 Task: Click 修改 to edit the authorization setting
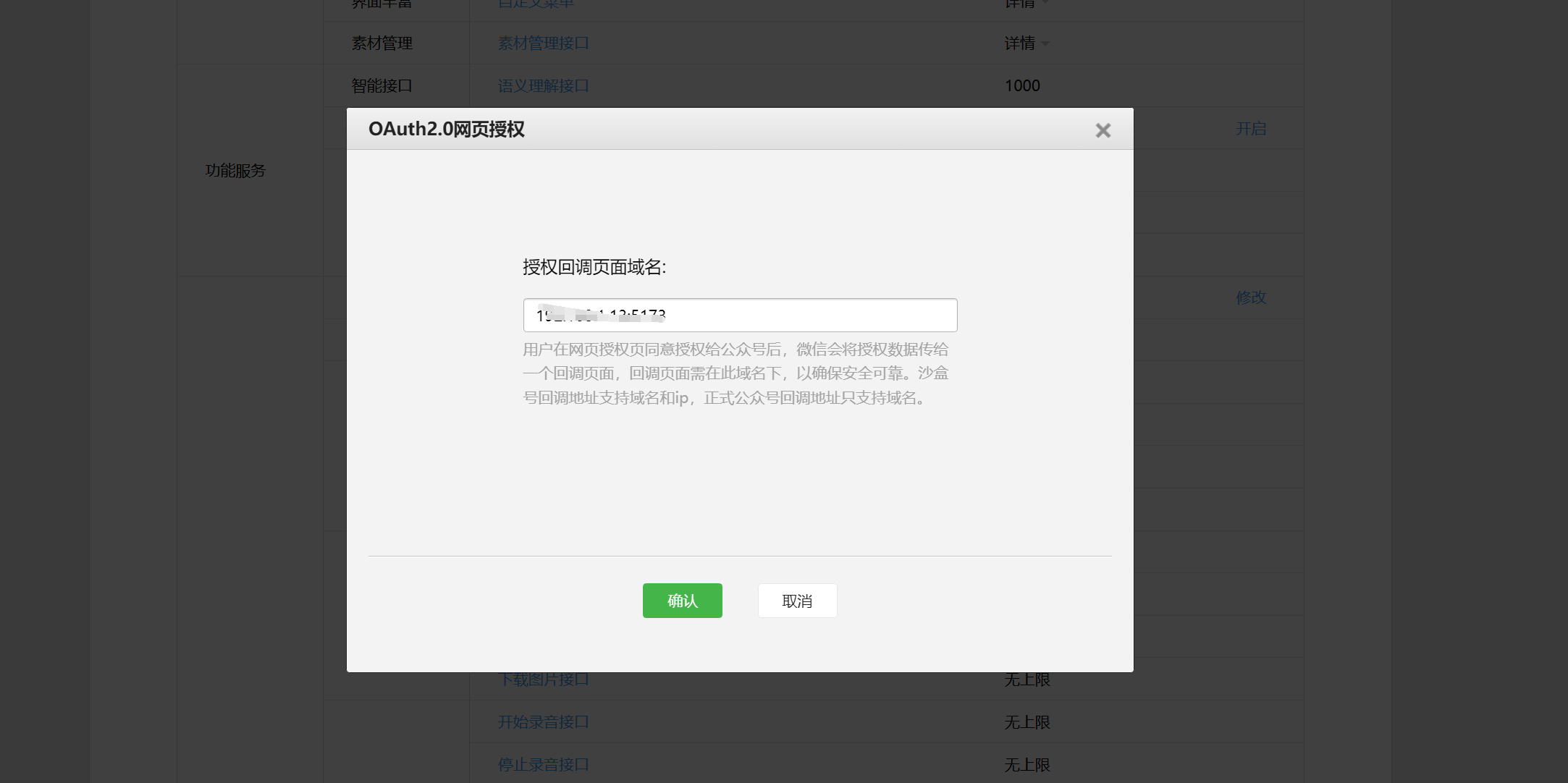click(1251, 297)
